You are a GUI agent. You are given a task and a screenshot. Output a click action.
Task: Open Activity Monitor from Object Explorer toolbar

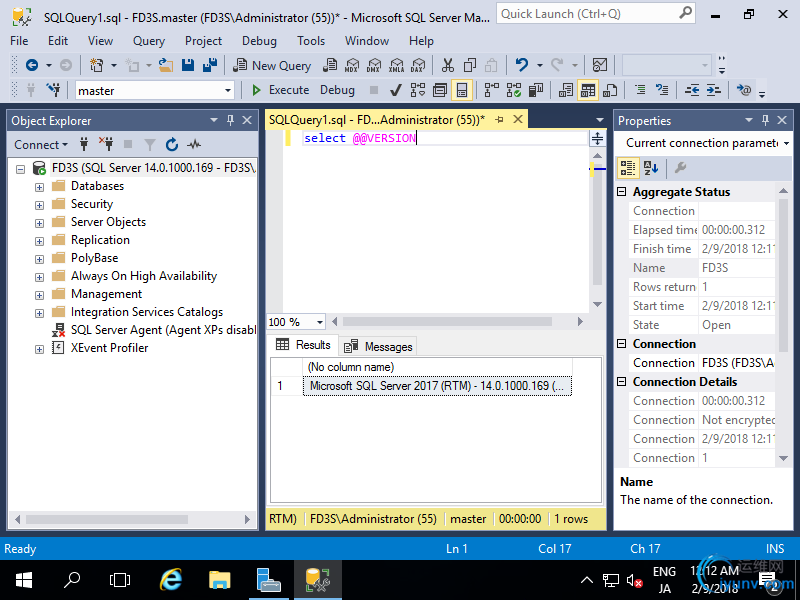(194, 144)
